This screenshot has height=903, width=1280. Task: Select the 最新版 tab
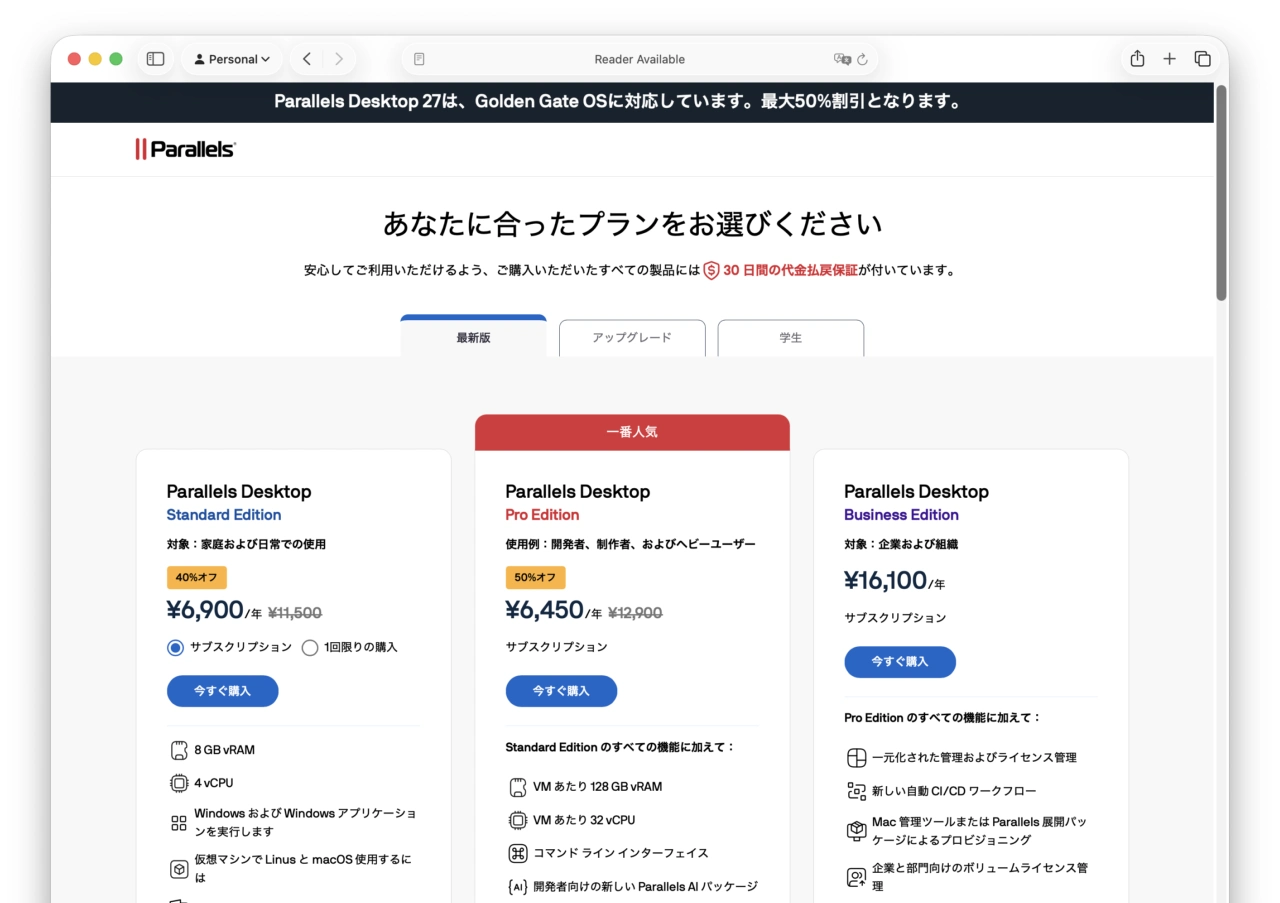[x=473, y=337]
